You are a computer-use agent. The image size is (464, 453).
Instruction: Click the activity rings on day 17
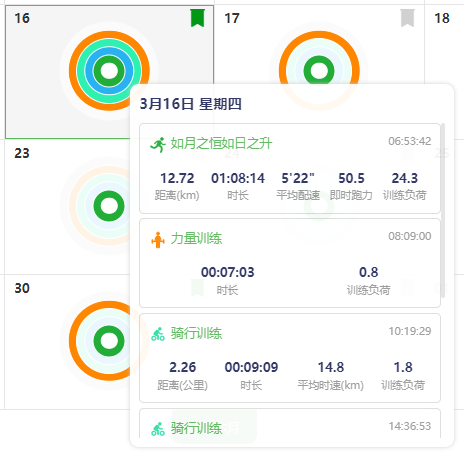pyautogui.click(x=319, y=71)
